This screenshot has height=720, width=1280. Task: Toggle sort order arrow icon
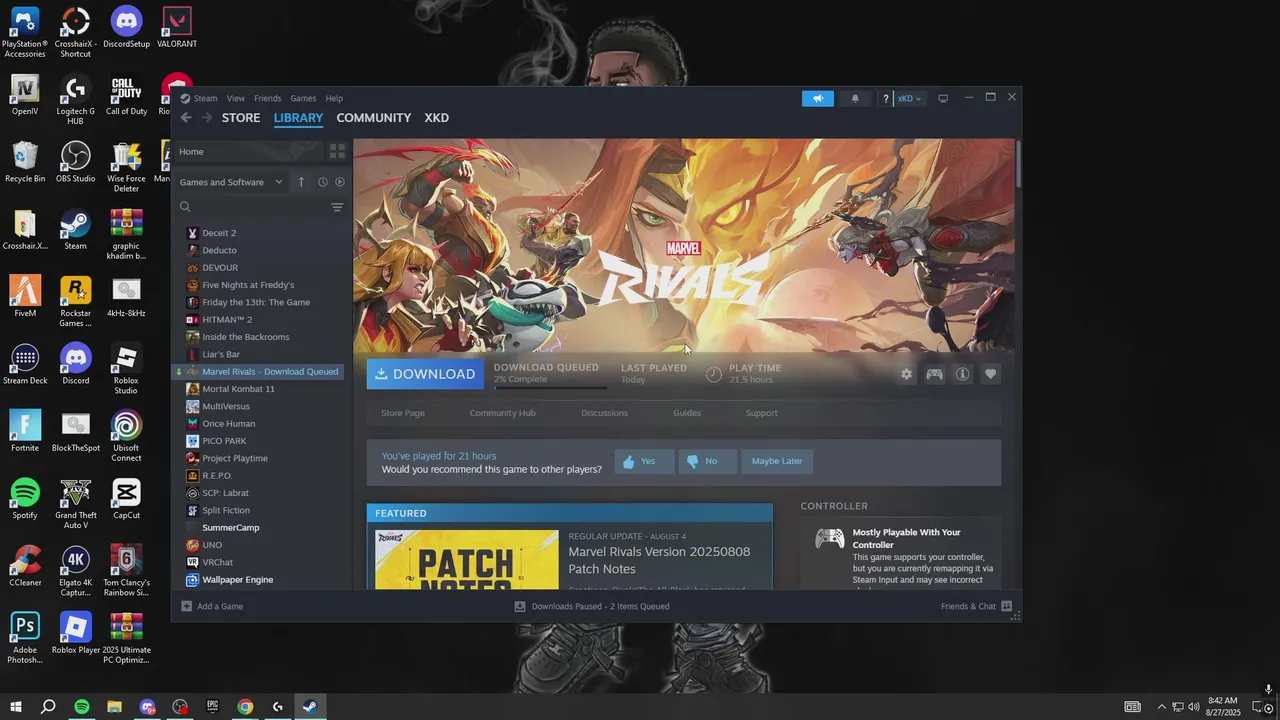pyautogui.click(x=301, y=182)
